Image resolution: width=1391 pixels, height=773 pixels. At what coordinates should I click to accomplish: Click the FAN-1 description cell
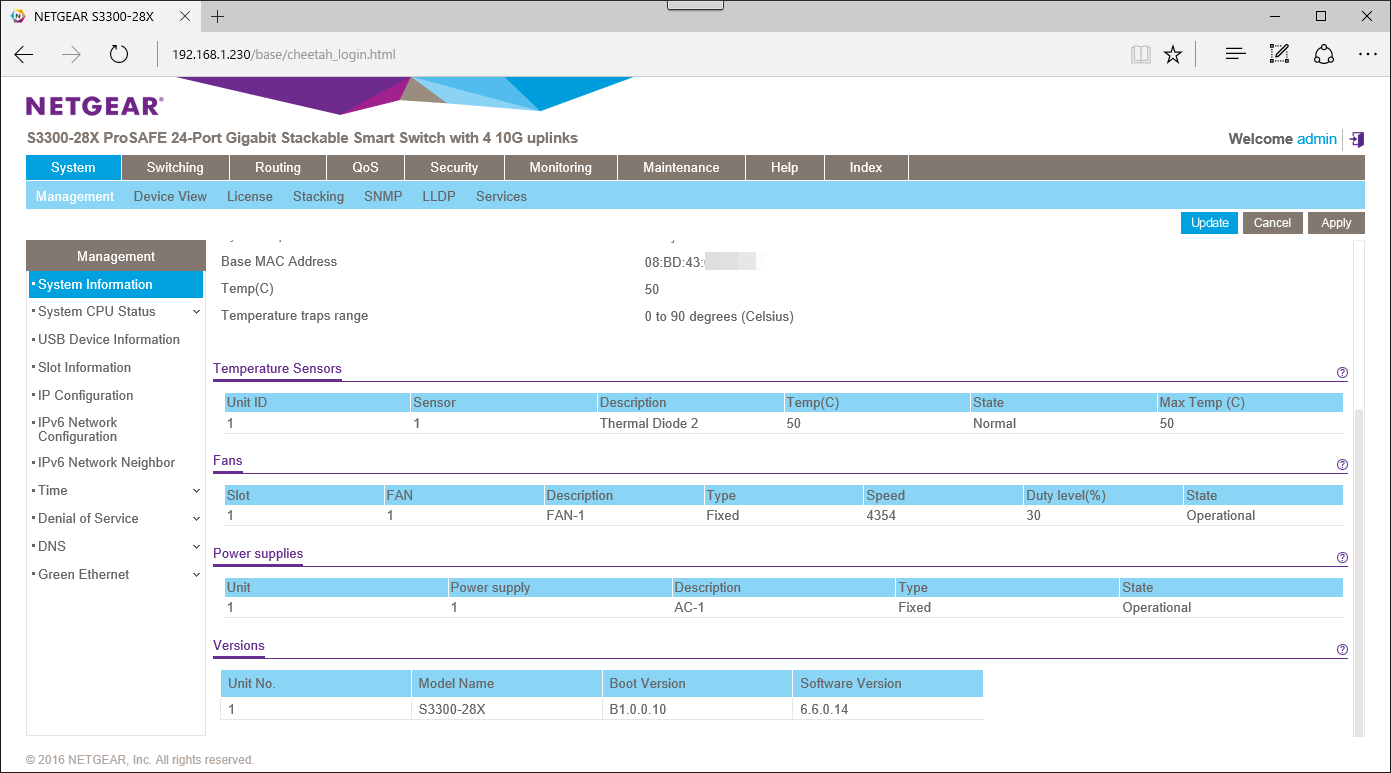tap(566, 516)
